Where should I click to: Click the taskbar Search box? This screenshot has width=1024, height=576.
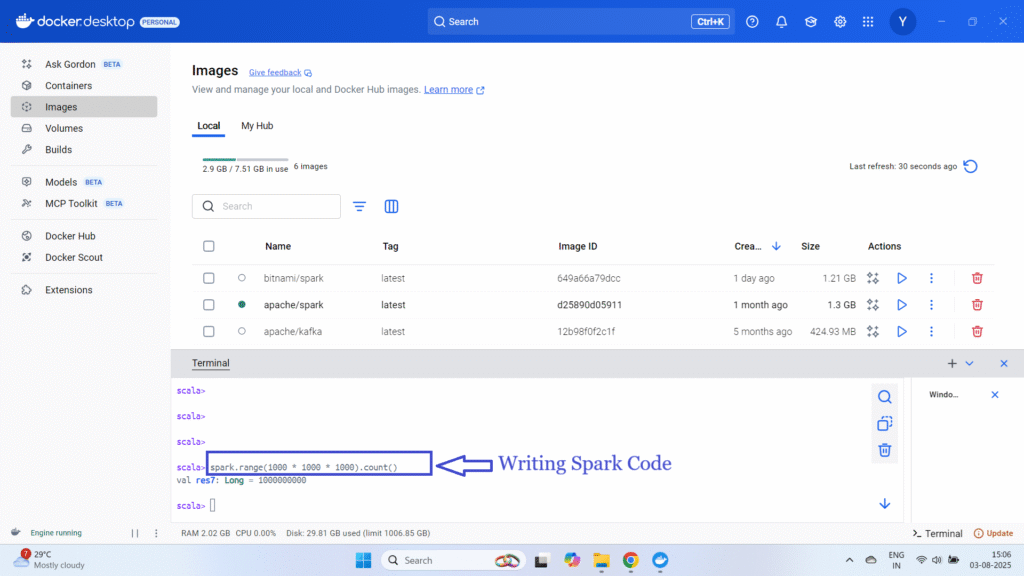click(453, 560)
